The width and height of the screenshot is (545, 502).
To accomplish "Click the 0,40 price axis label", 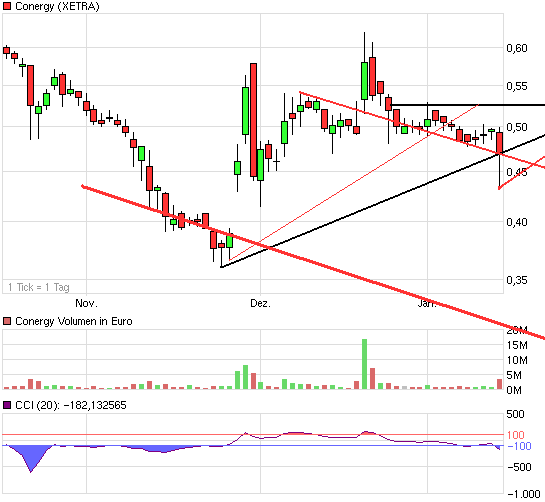I will tap(517, 222).
